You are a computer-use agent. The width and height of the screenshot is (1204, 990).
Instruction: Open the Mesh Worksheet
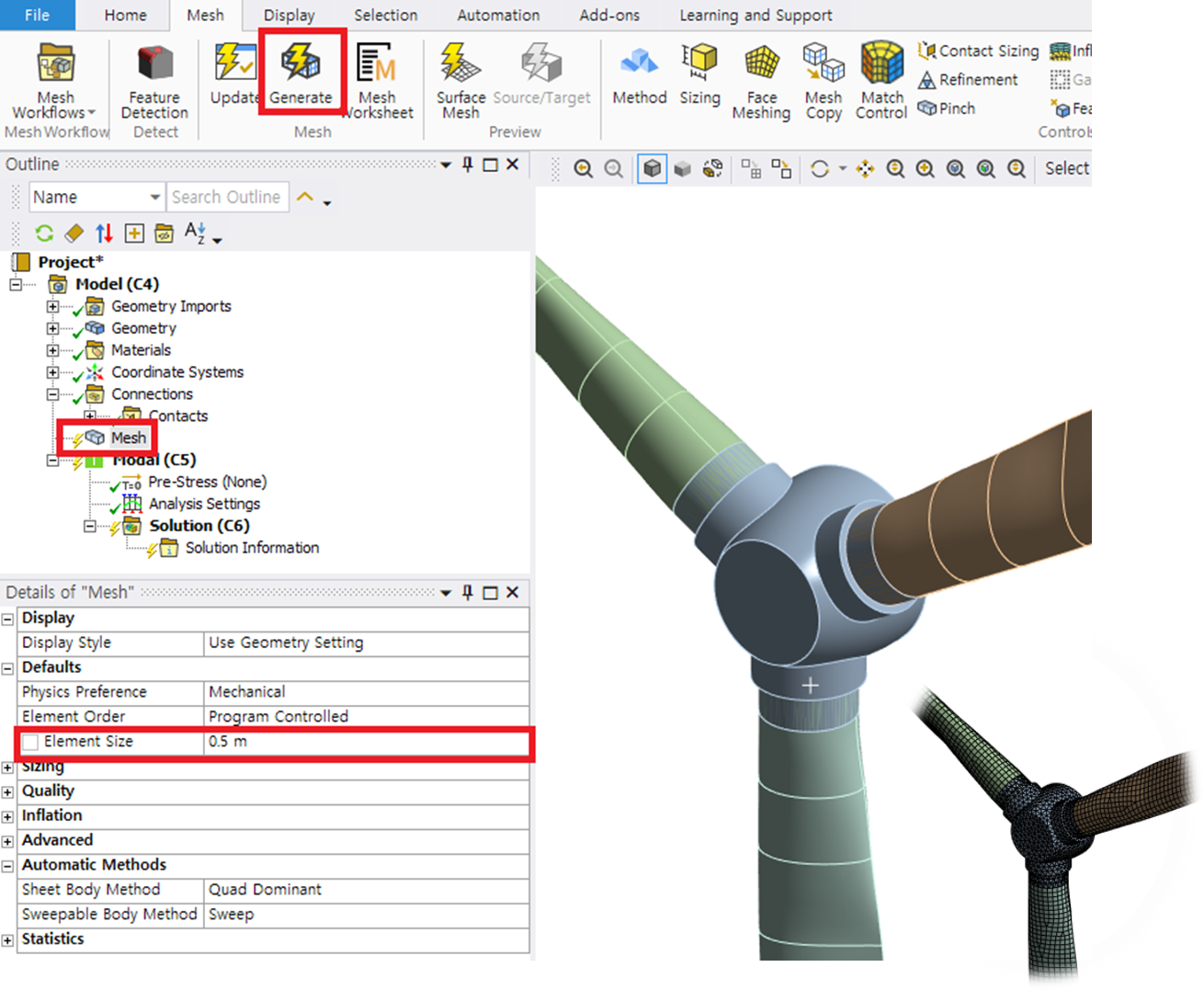click(377, 66)
